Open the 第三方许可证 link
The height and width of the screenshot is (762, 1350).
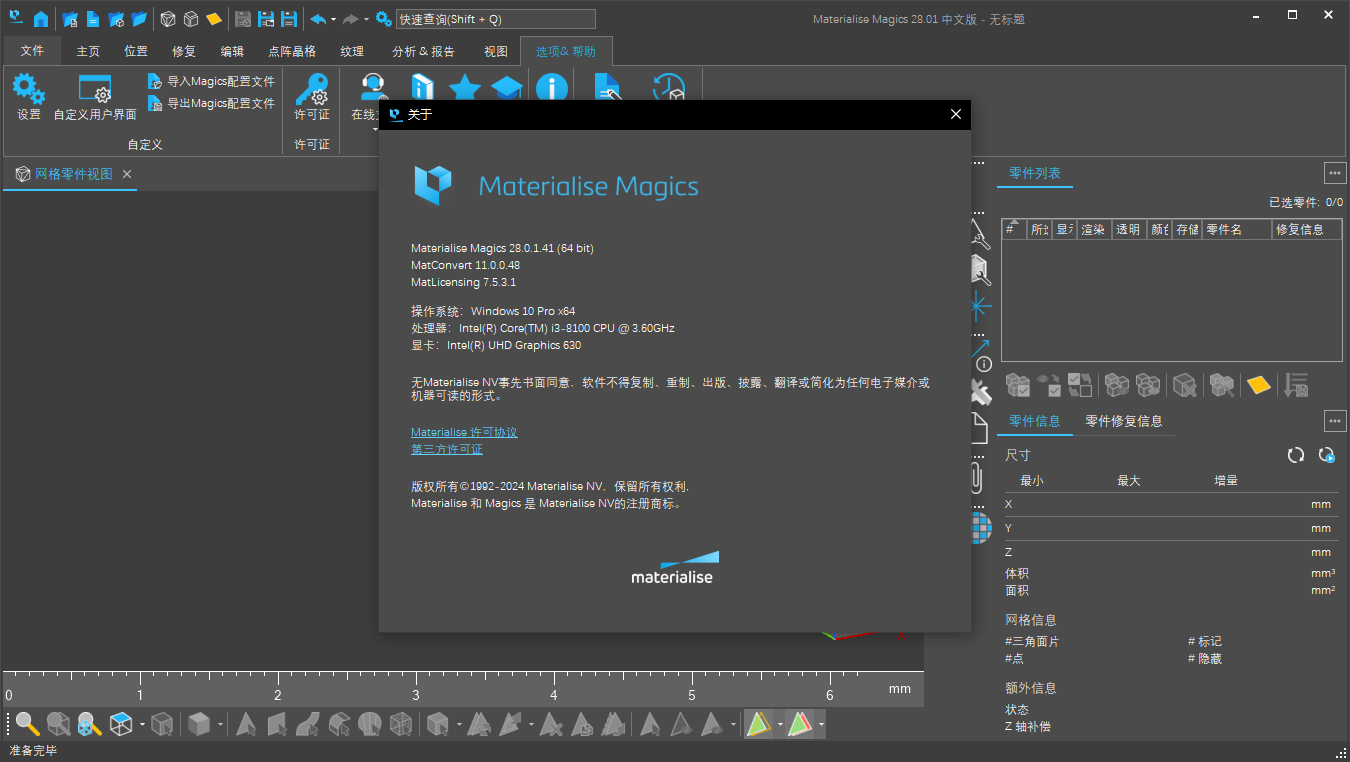click(x=446, y=448)
